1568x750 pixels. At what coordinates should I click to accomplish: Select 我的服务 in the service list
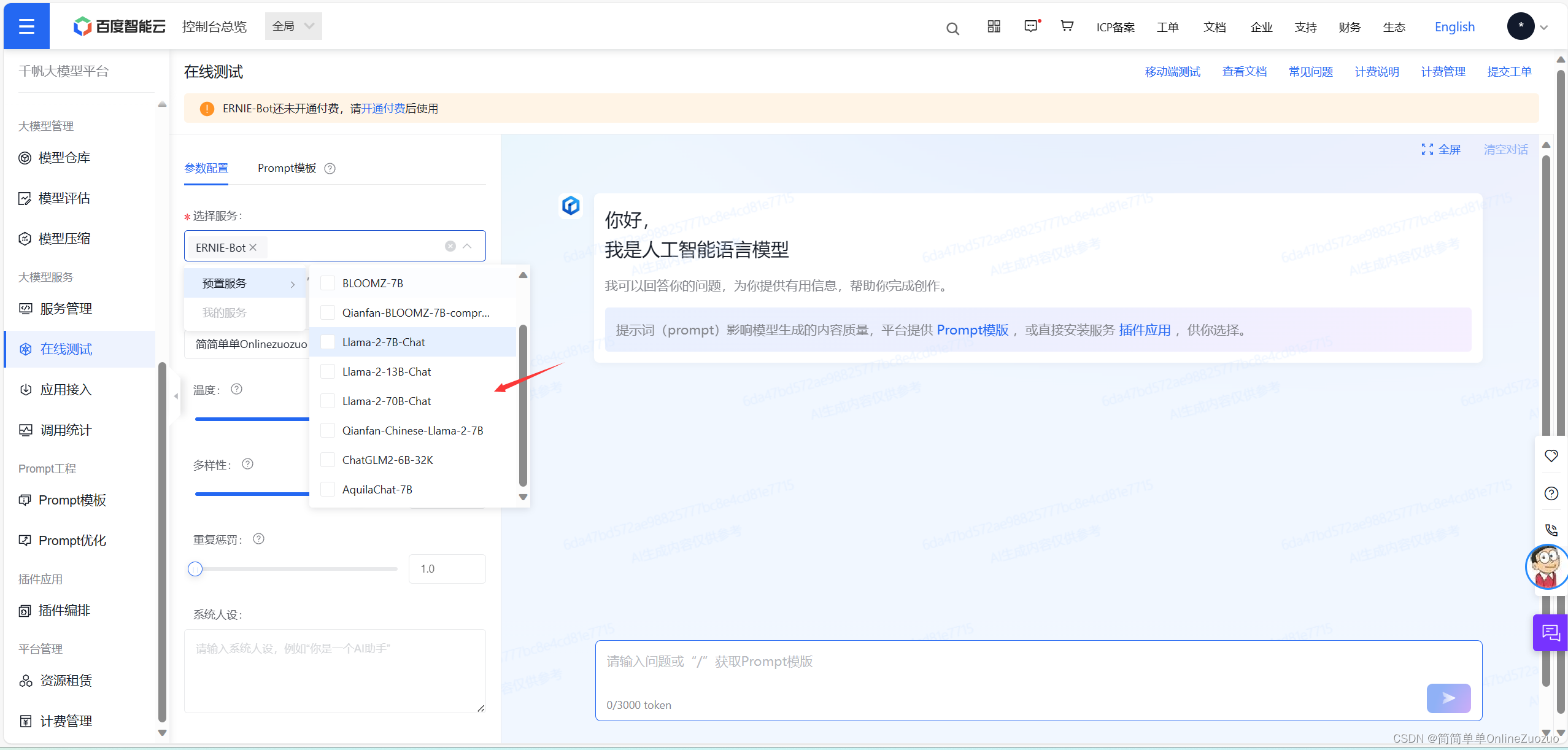coord(245,312)
